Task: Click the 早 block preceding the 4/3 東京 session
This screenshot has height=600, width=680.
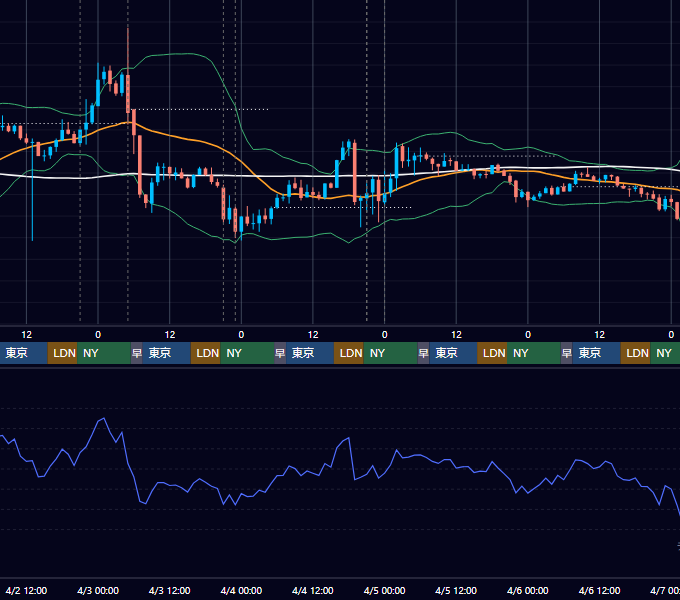Action: 137,353
